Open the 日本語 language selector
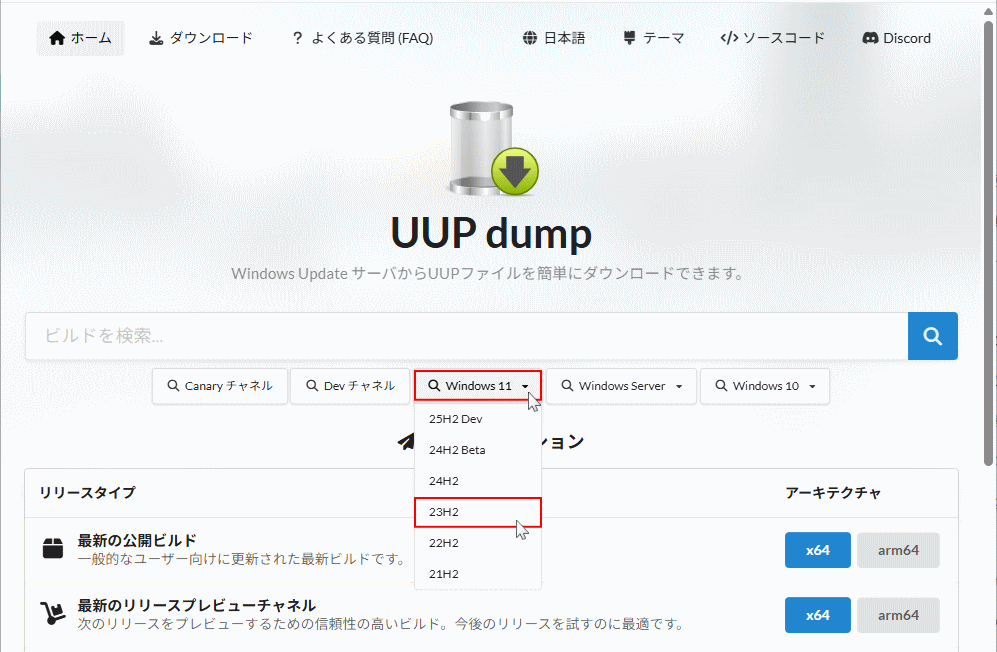Image resolution: width=997 pixels, height=652 pixels. pyautogui.click(x=554, y=38)
